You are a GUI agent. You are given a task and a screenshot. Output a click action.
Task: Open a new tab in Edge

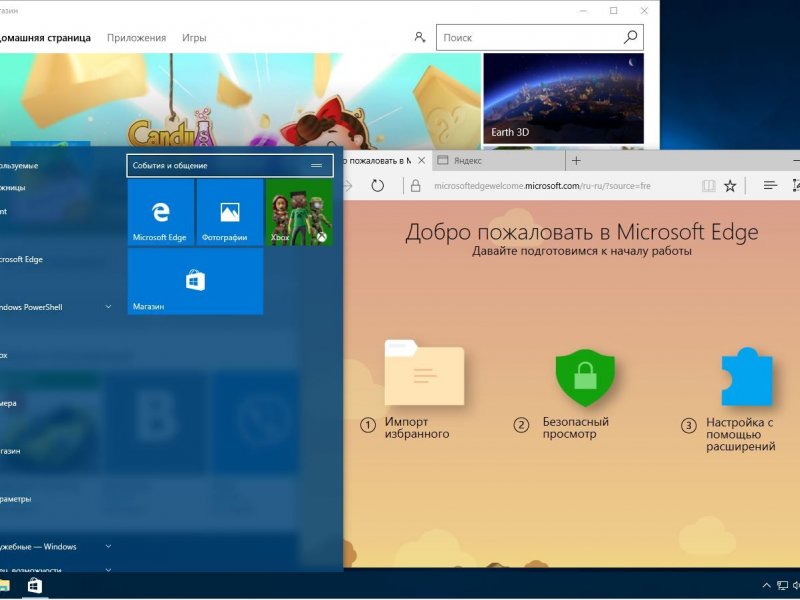pos(576,161)
